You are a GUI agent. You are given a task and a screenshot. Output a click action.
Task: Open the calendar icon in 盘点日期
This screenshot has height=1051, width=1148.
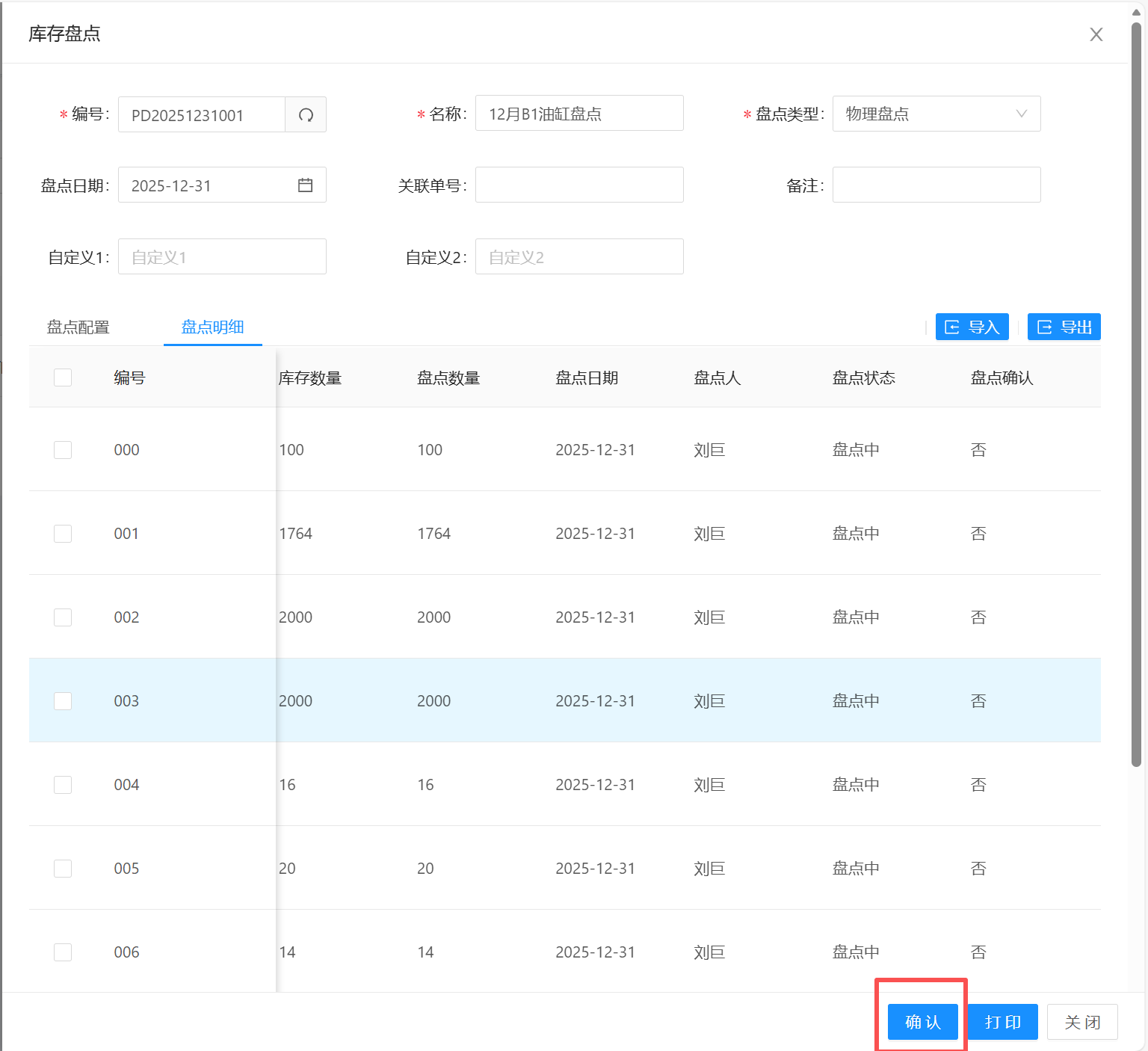point(305,185)
